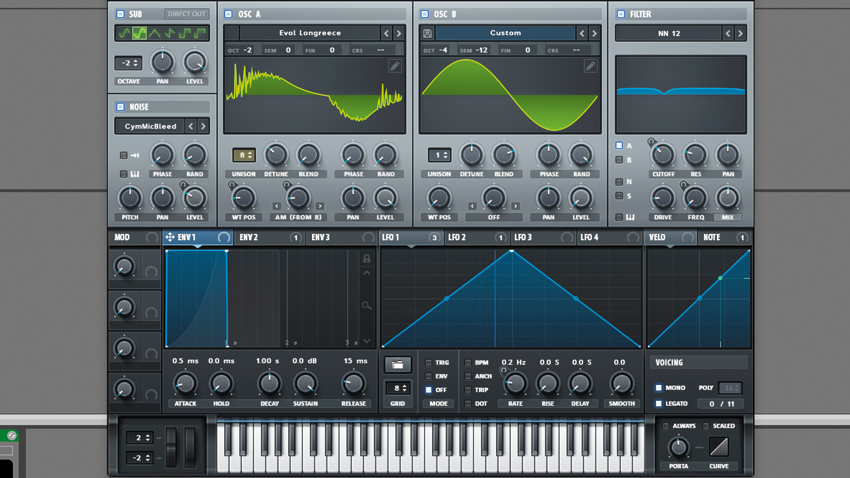The height and width of the screenshot is (478, 850).
Task: Enable LFO BPM sync checkbox
Action: point(468,363)
